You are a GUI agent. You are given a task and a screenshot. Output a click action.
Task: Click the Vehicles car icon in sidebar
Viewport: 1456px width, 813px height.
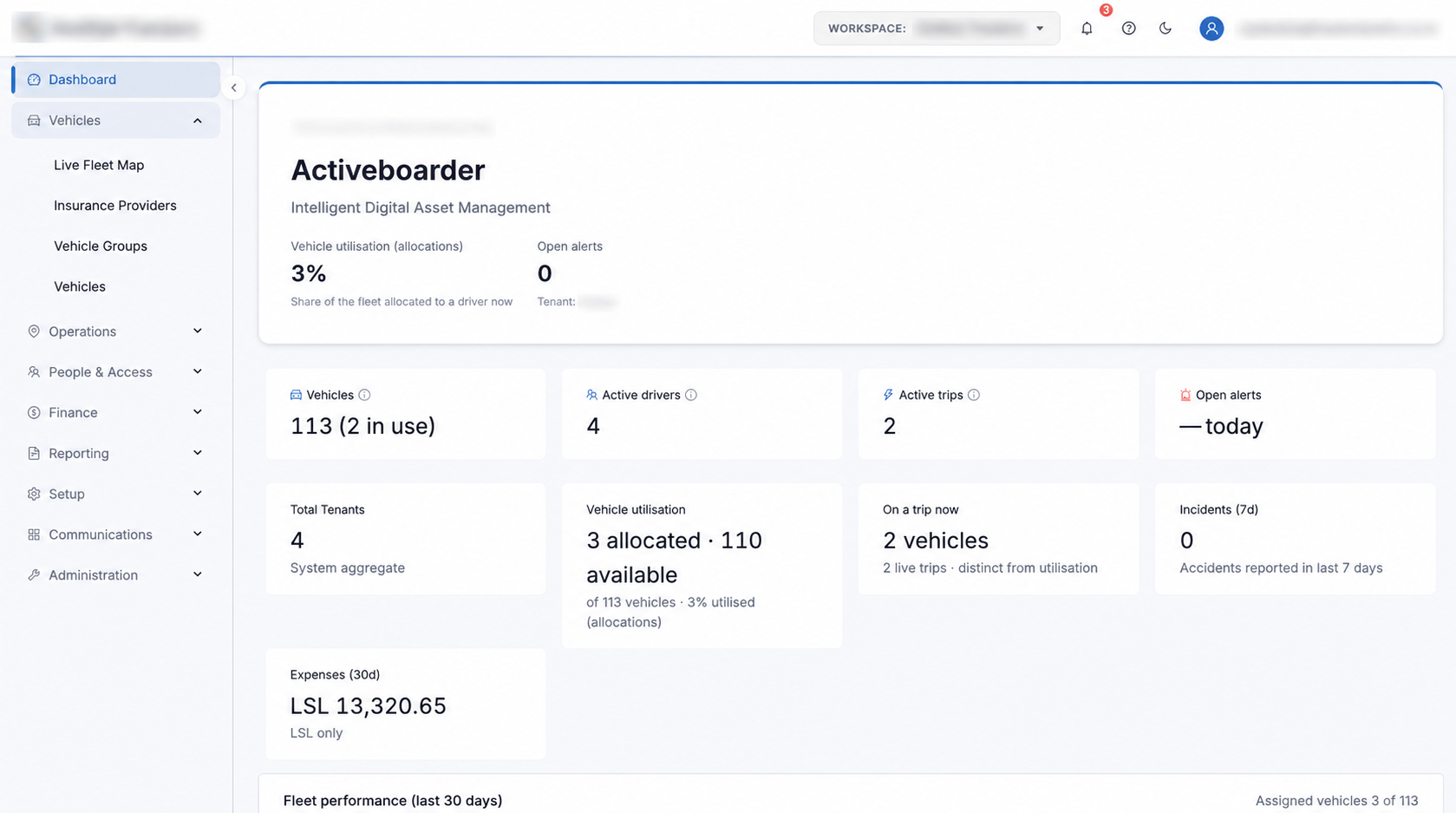tap(34, 121)
